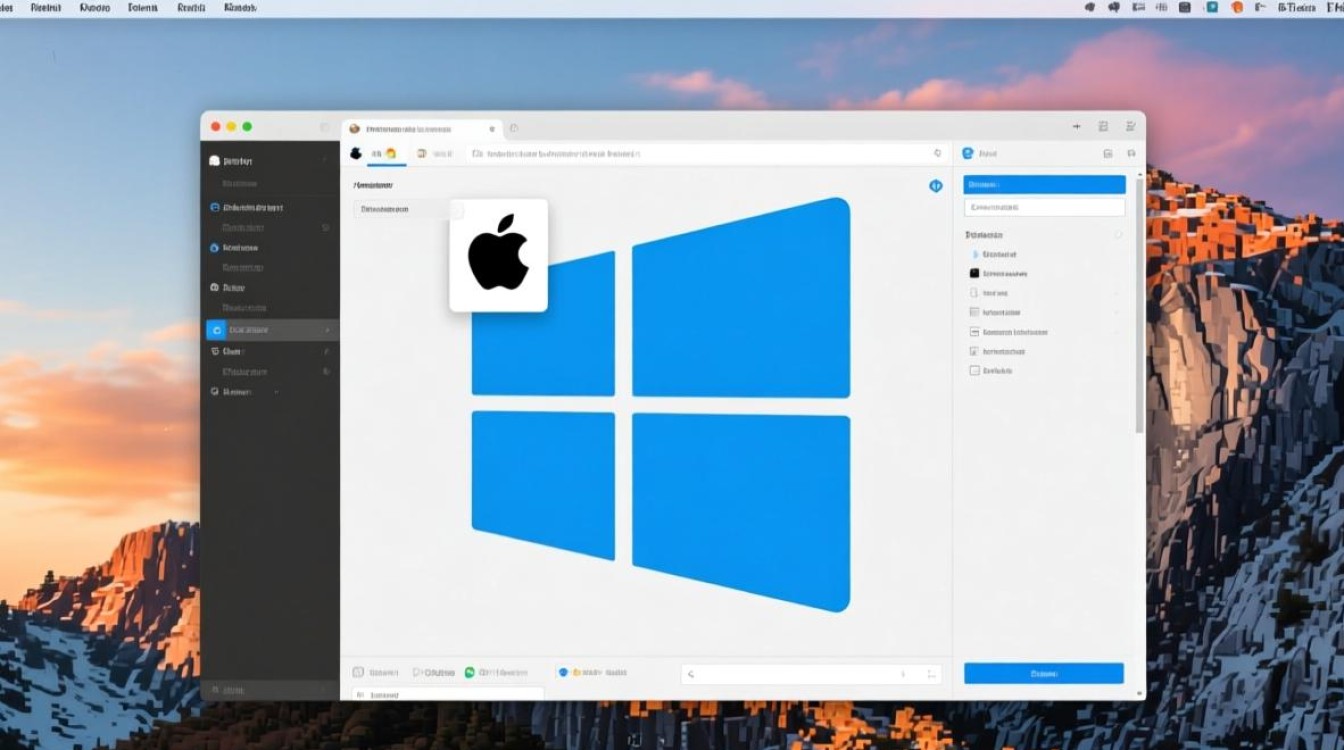The height and width of the screenshot is (750, 1344).
Task: Switch to the open browser tab
Action: [x=420, y=128]
